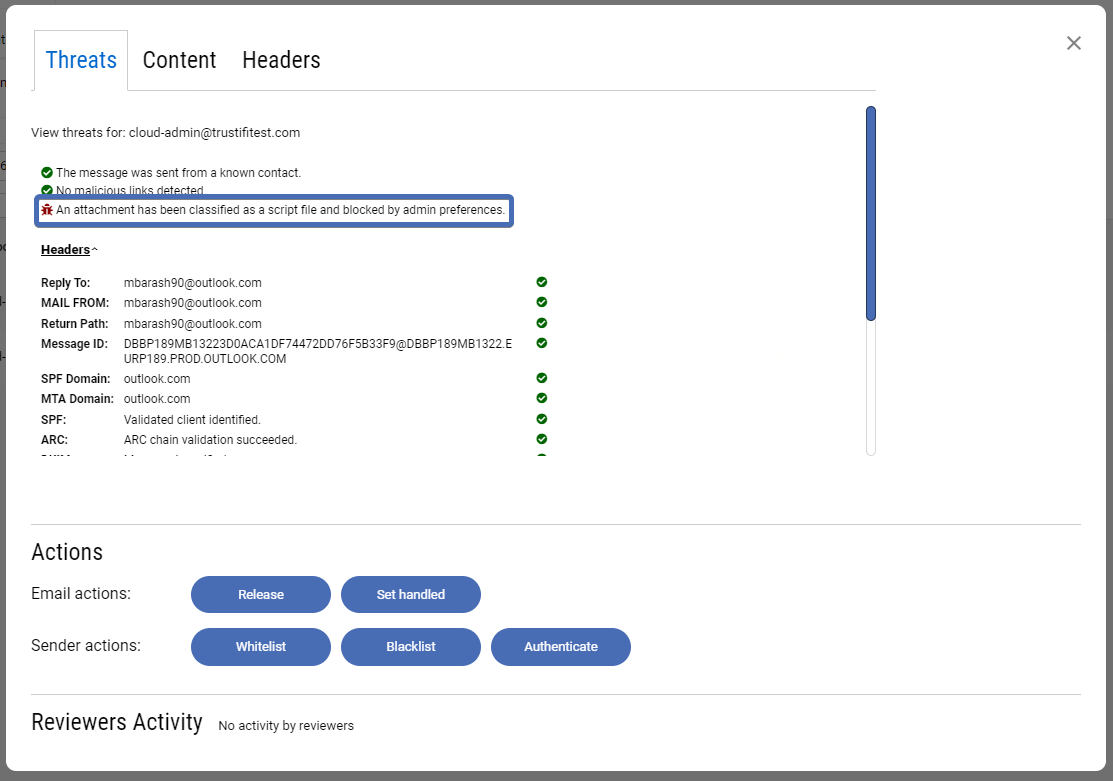1113x781 pixels.
Task: Click the check icon next to MTA Domain
Action: pyautogui.click(x=541, y=398)
